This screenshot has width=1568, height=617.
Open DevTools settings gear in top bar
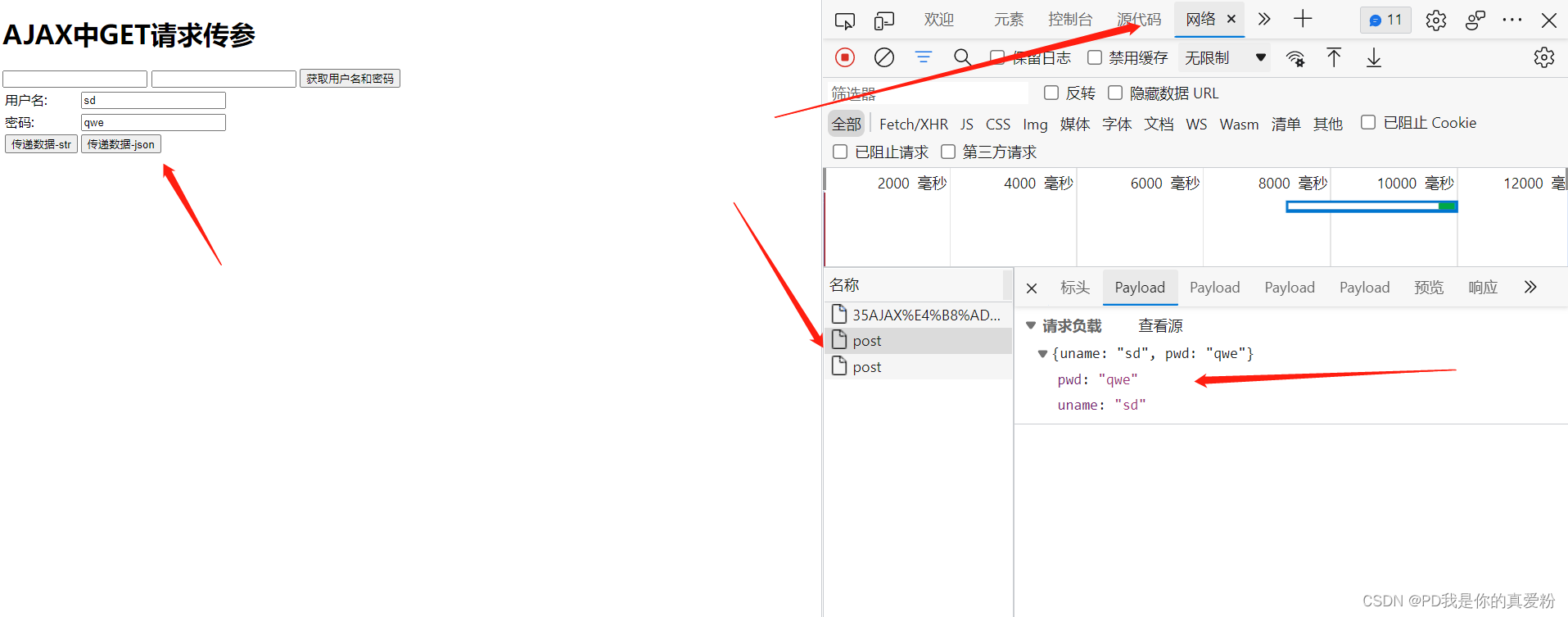coord(1436,20)
